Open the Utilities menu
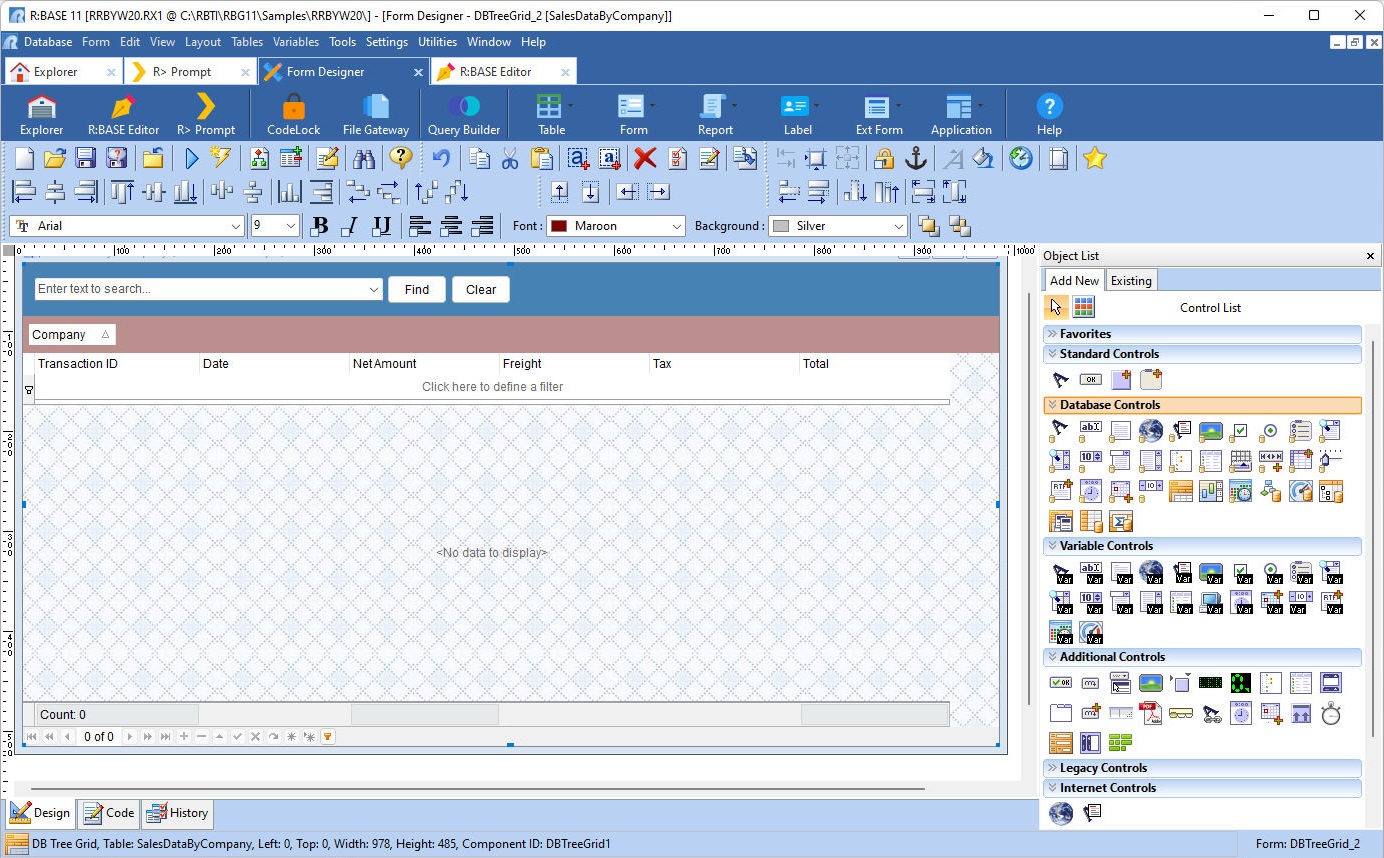 437,42
